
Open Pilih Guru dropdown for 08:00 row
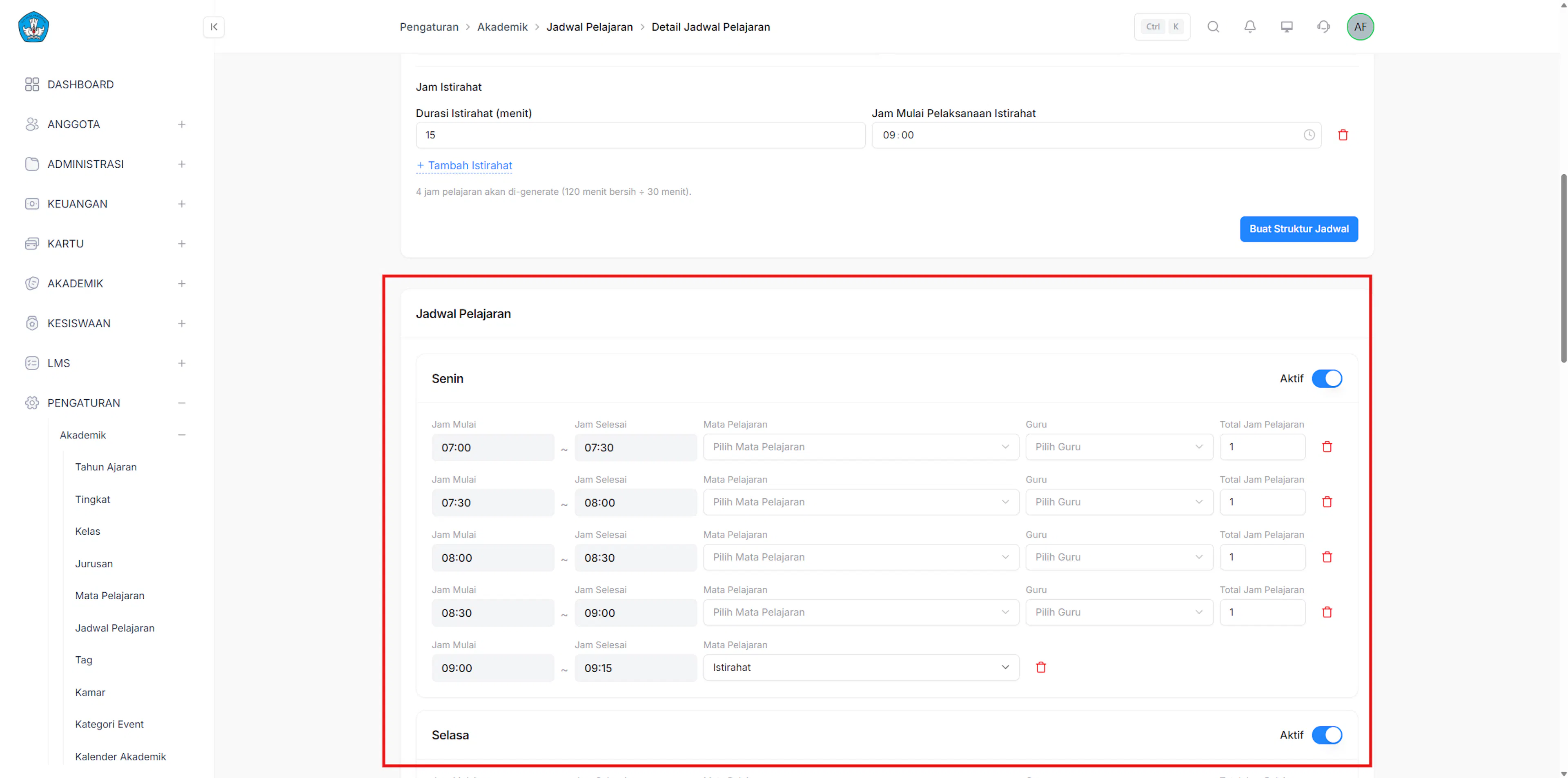pyautogui.click(x=1119, y=557)
